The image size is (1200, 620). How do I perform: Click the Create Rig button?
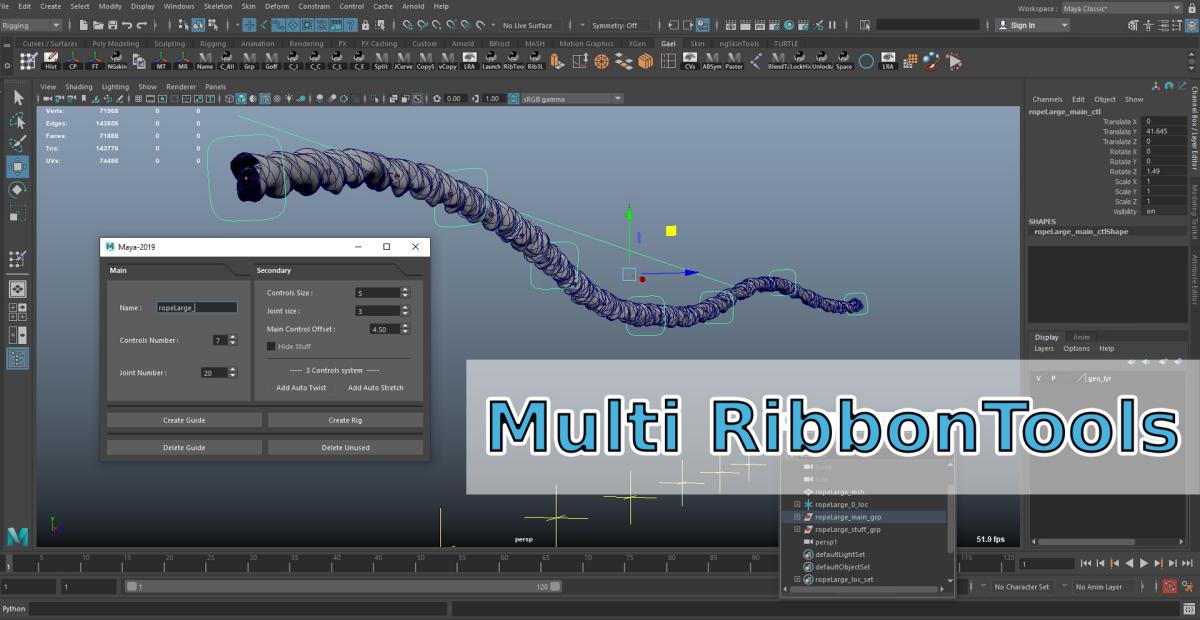345,420
